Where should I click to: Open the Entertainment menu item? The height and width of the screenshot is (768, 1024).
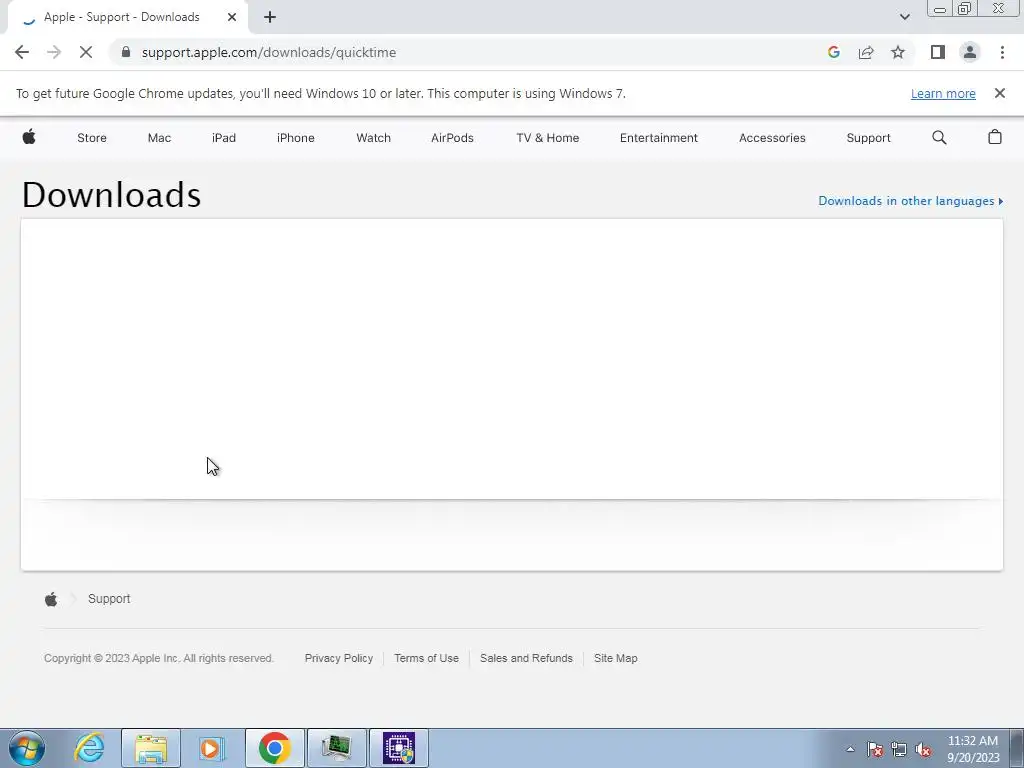pyautogui.click(x=658, y=138)
